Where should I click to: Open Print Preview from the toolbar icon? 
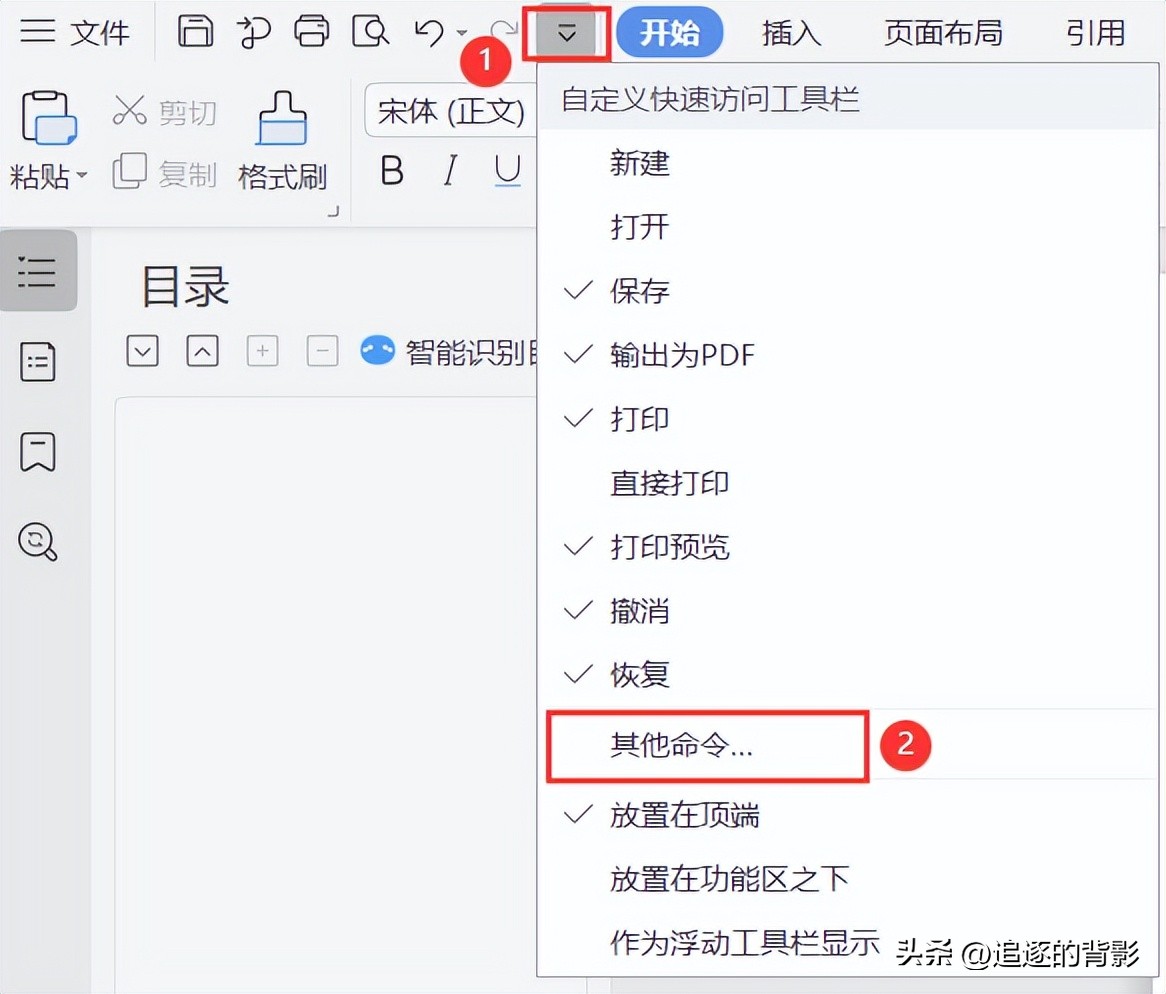pos(370,32)
